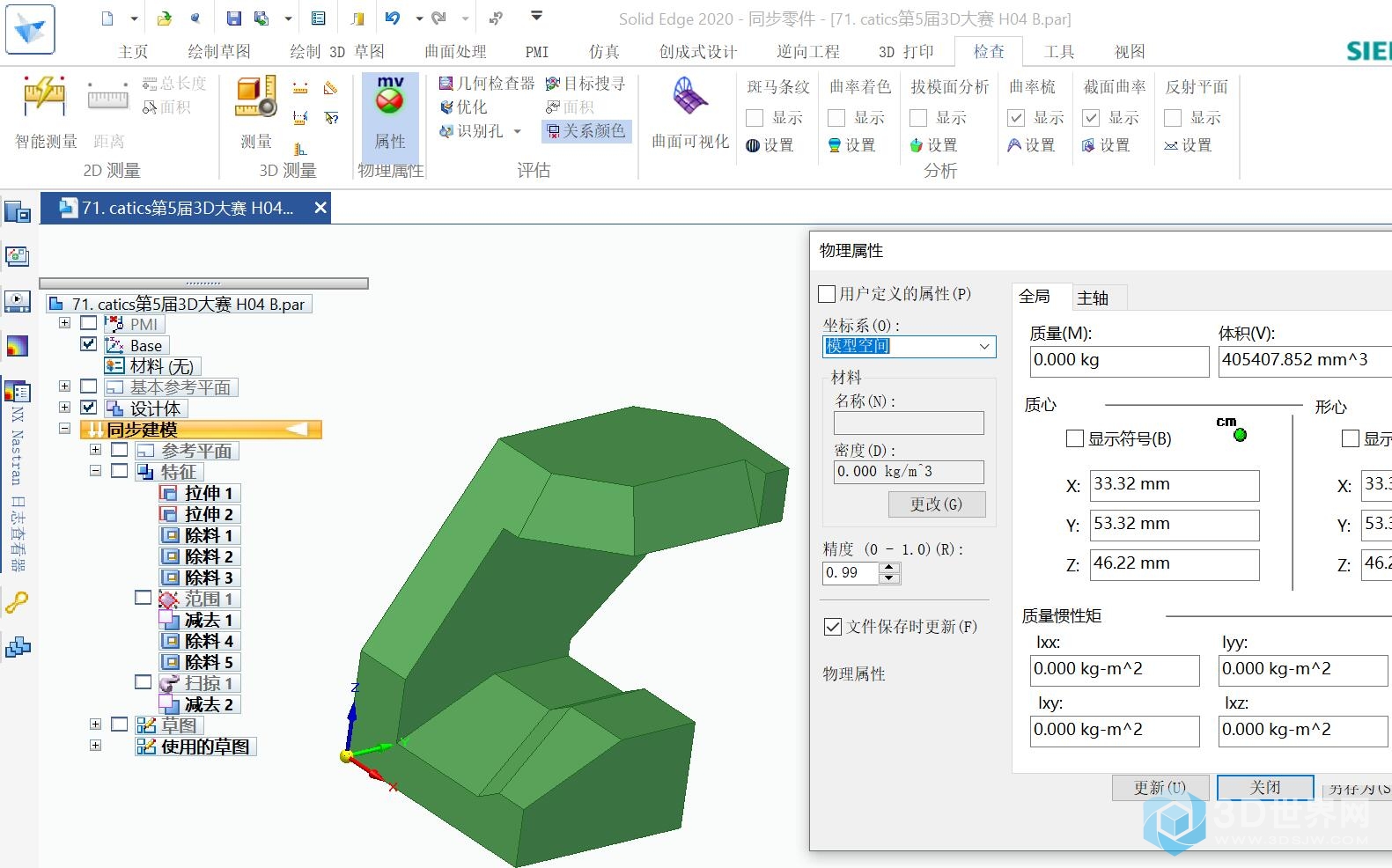The width and height of the screenshot is (1392, 868).
Task: Expand the PMI tree node
Action: tap(64, 323)
